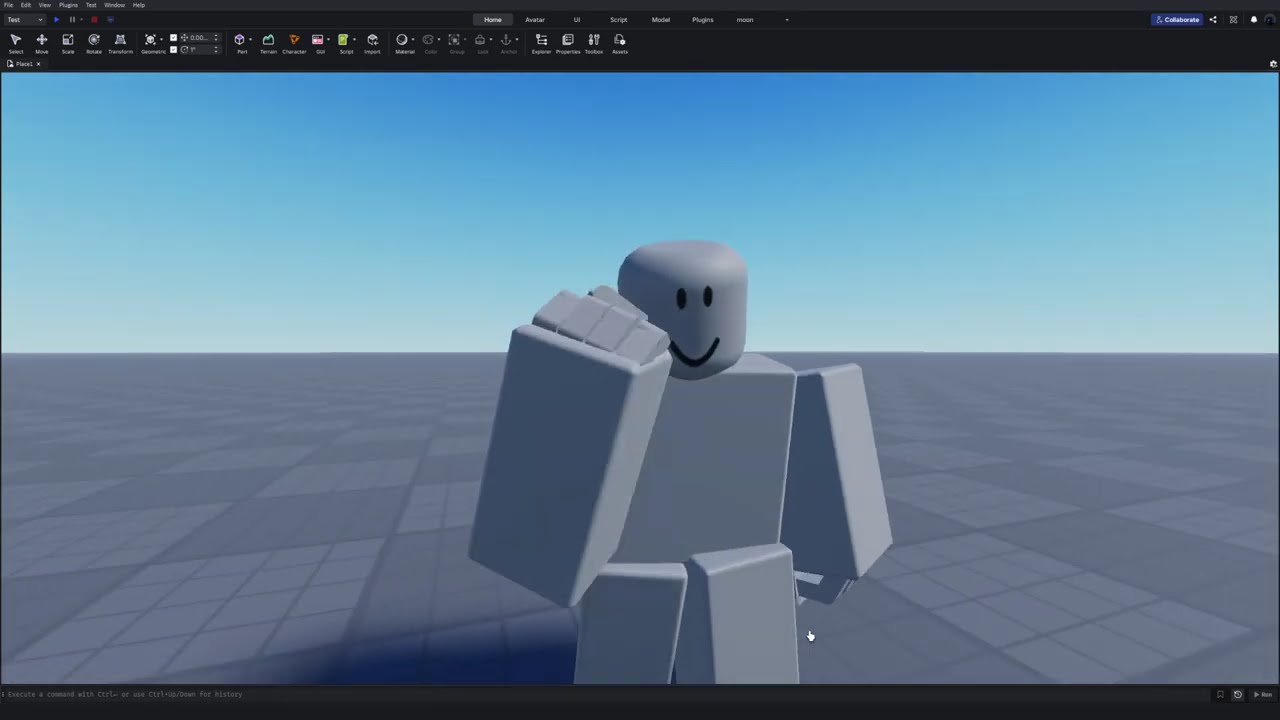This screenshot has height=720, width=1280.
Task: Open the Character tool
Action: 294,43
